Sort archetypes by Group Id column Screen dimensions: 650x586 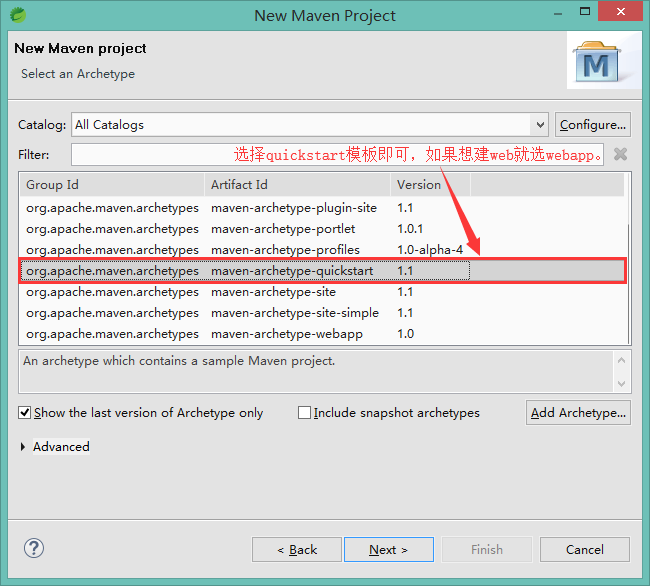pos(110,185)
